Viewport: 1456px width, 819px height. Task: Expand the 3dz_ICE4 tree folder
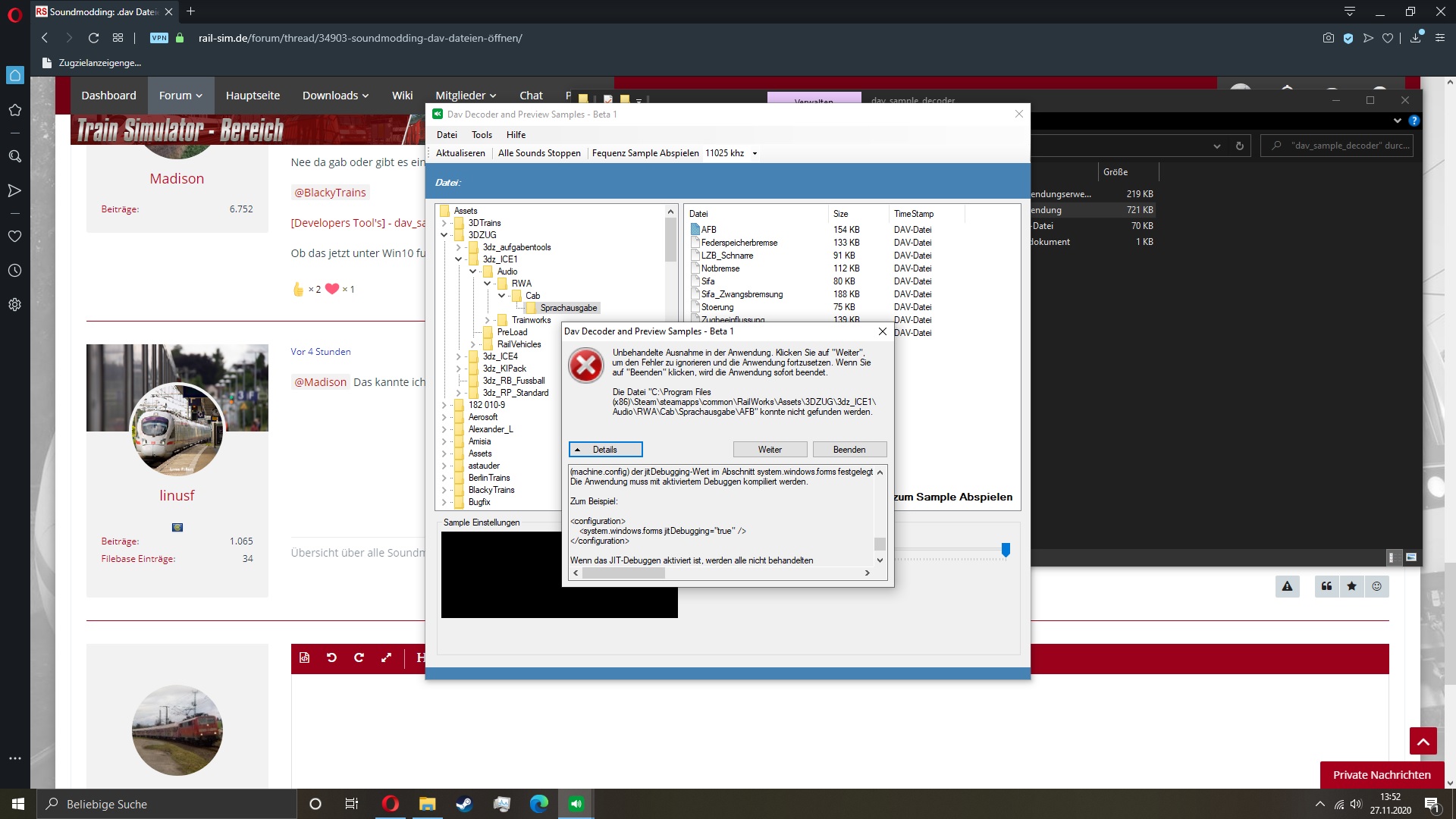(x=459, y=356)
